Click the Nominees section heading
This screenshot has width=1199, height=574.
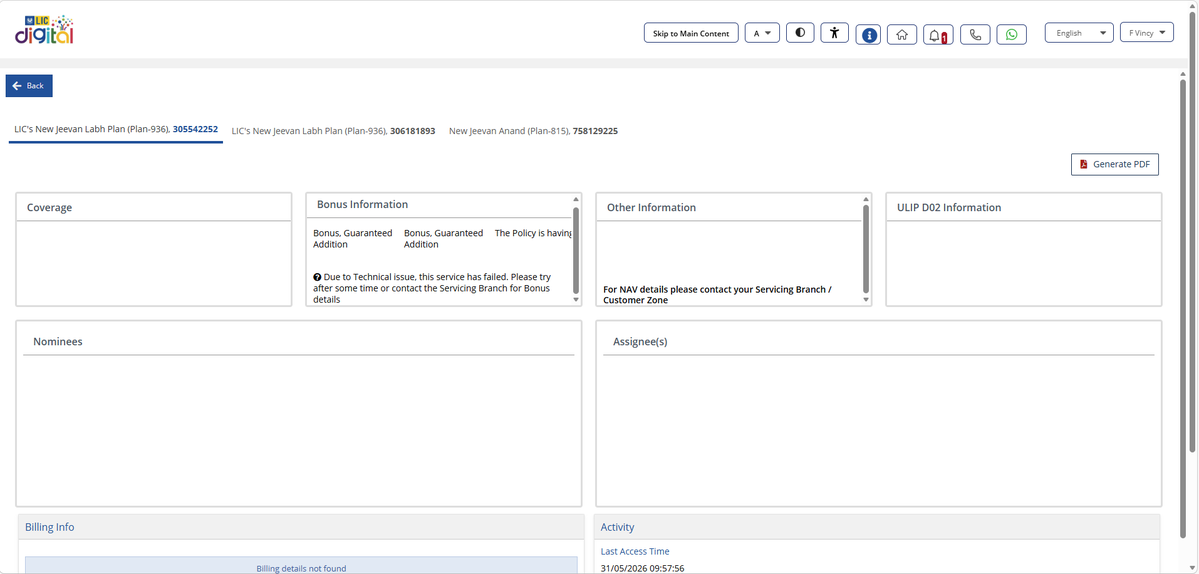tap(57, 342)
